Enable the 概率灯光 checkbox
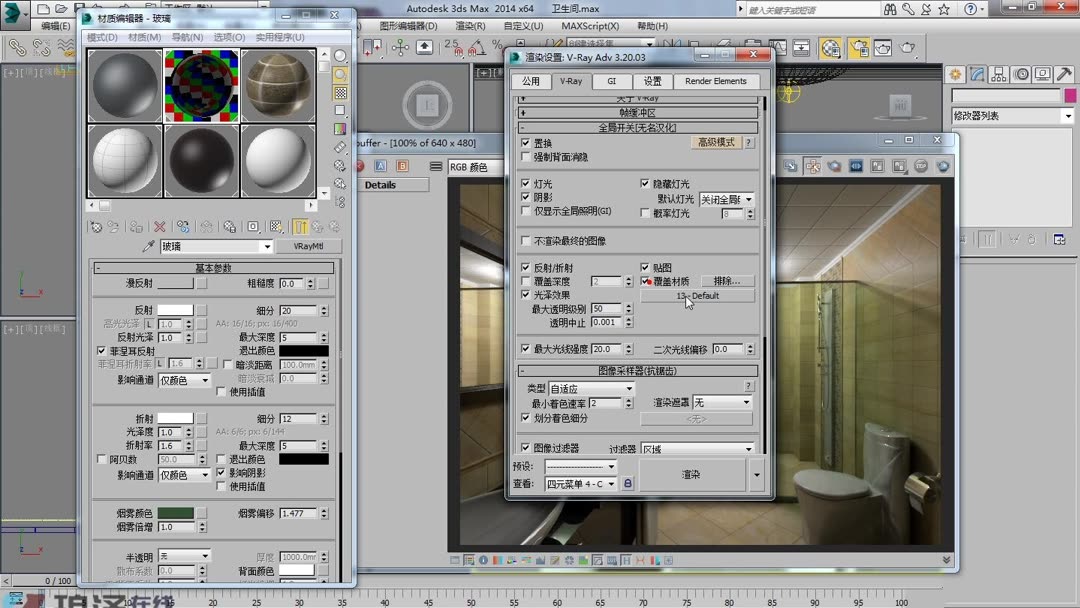The image size is (1080, 608). click(644, 212)
